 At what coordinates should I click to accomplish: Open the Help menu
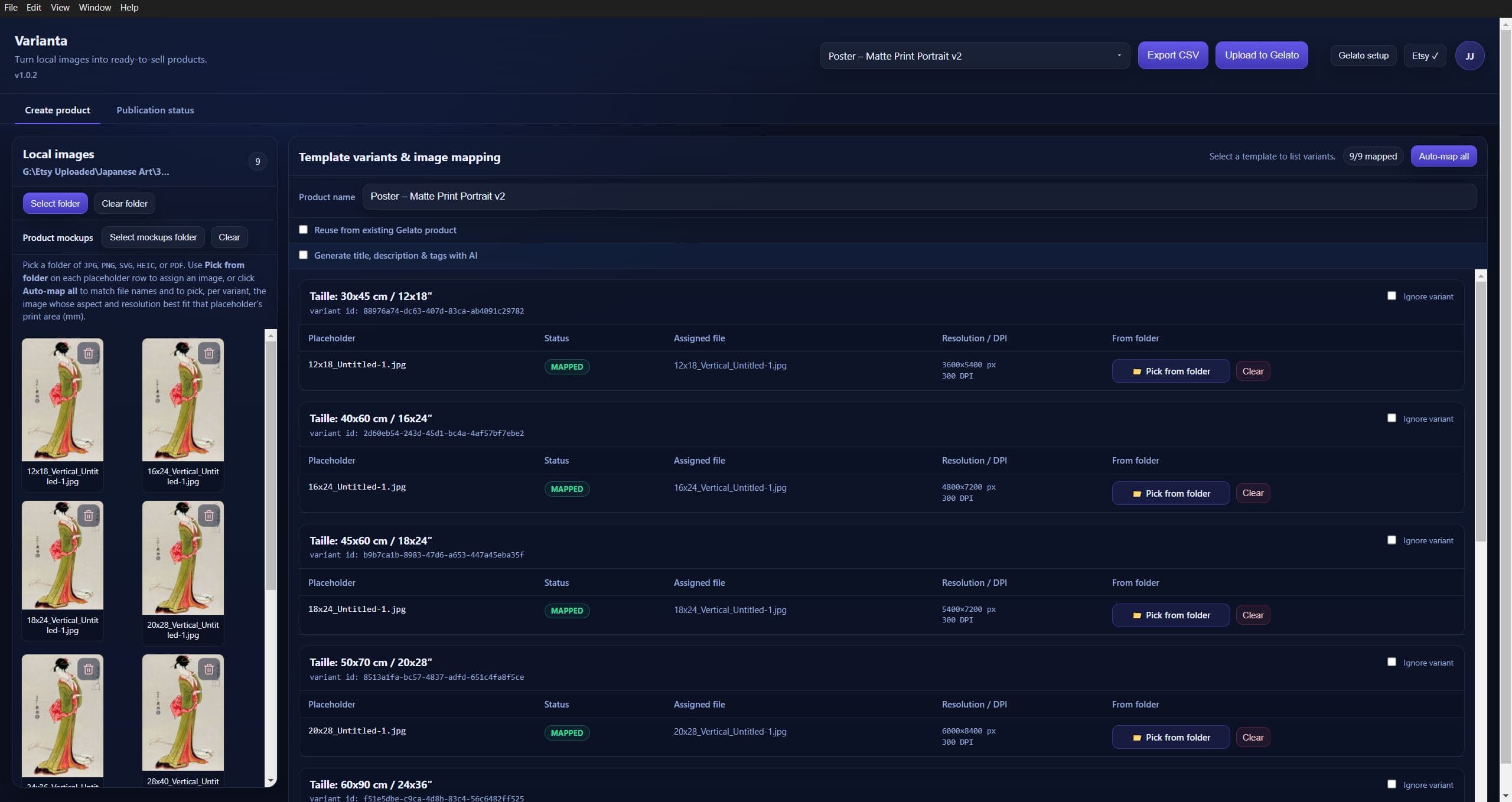(129, 8)
